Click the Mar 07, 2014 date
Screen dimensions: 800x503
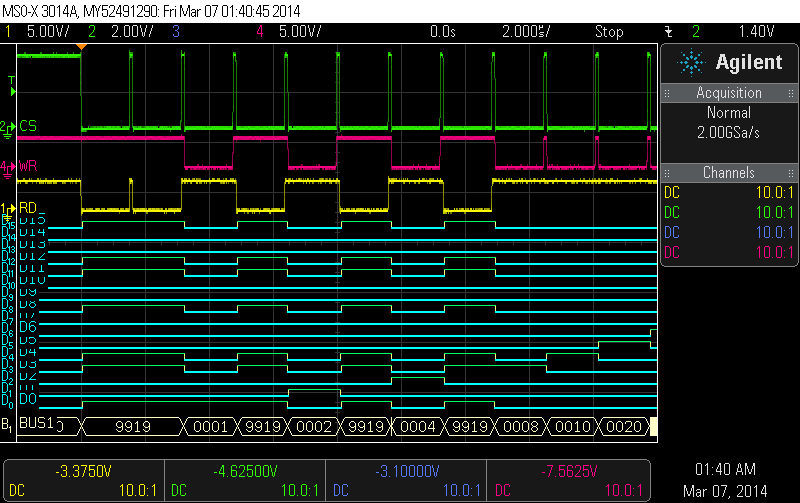point(725,491)
